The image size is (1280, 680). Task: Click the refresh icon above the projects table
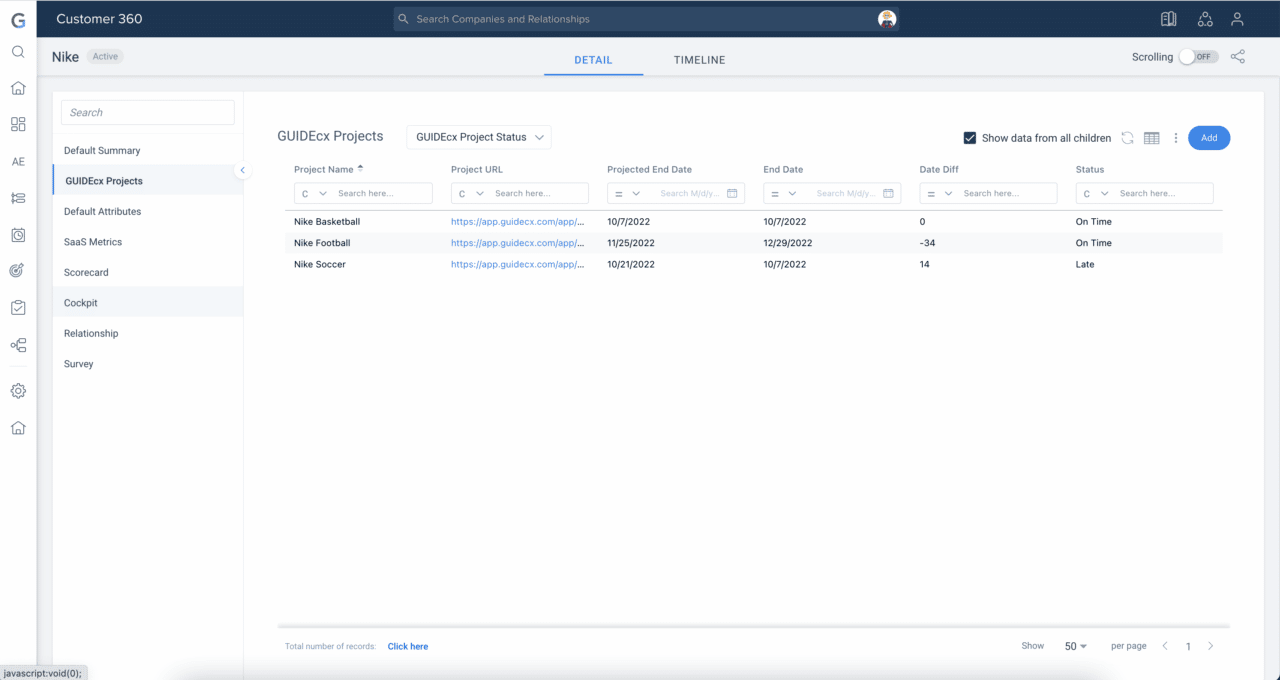pos(1127,138)
